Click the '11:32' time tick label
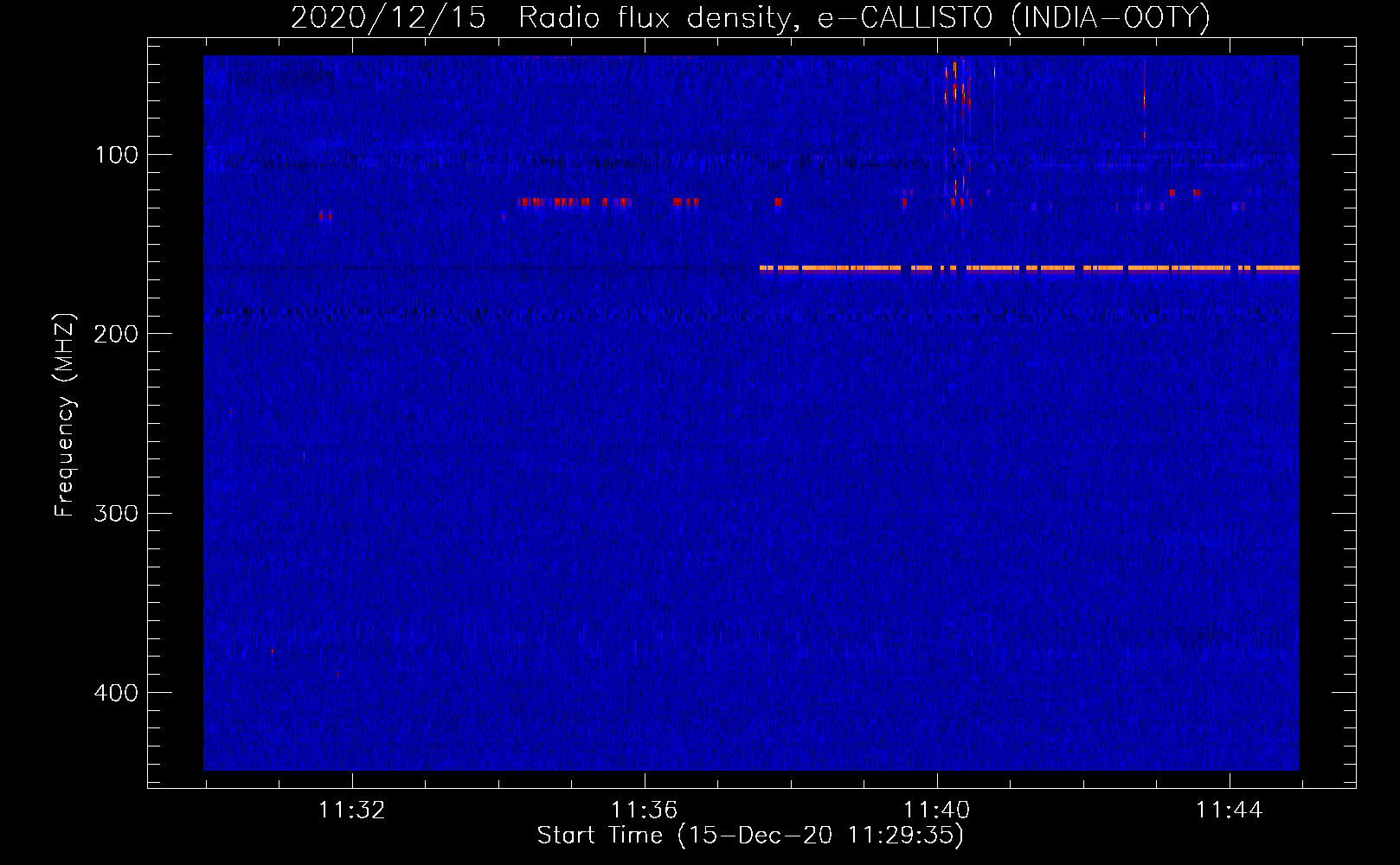 pyautogui.click(x=351, y=811)
